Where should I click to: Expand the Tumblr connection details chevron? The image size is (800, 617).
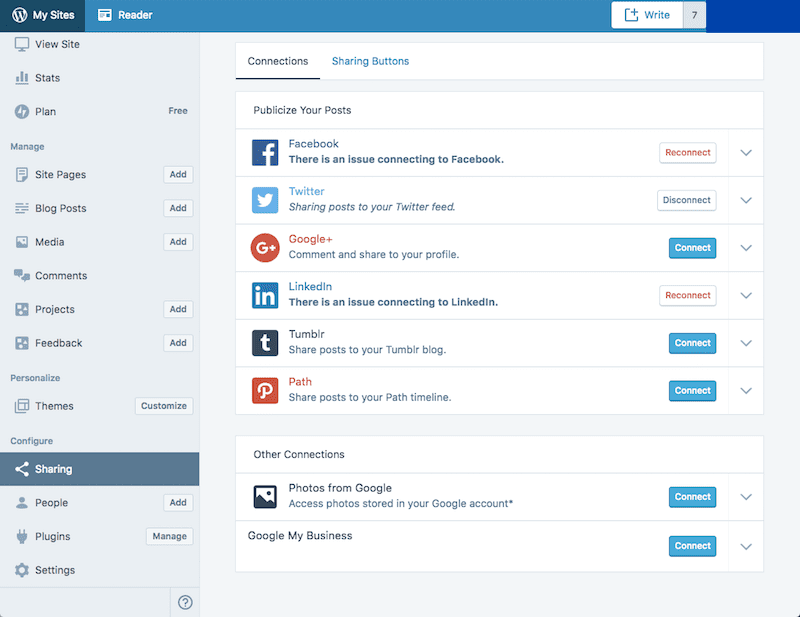click(746, 343)
